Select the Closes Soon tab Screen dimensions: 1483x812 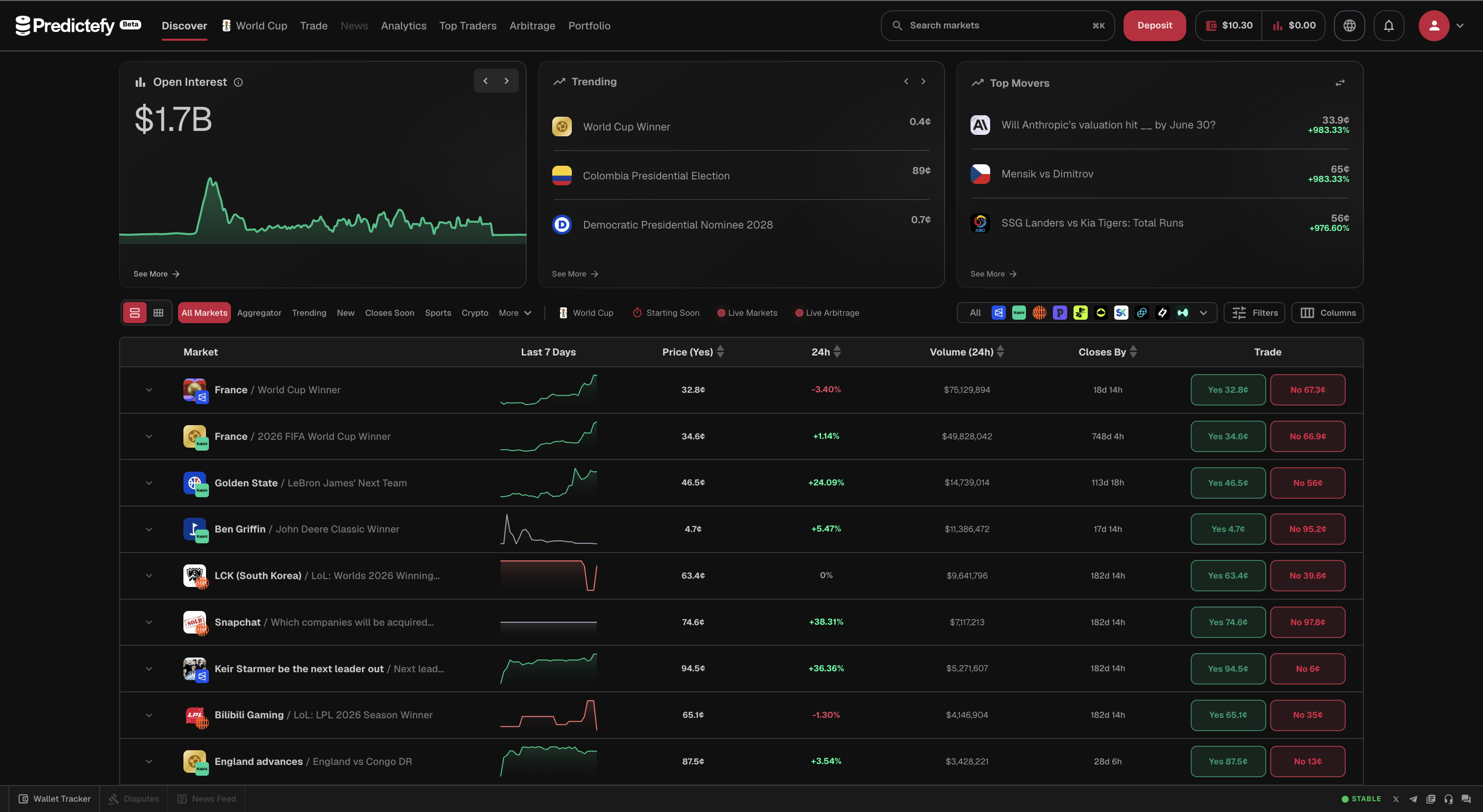point(389,312)
